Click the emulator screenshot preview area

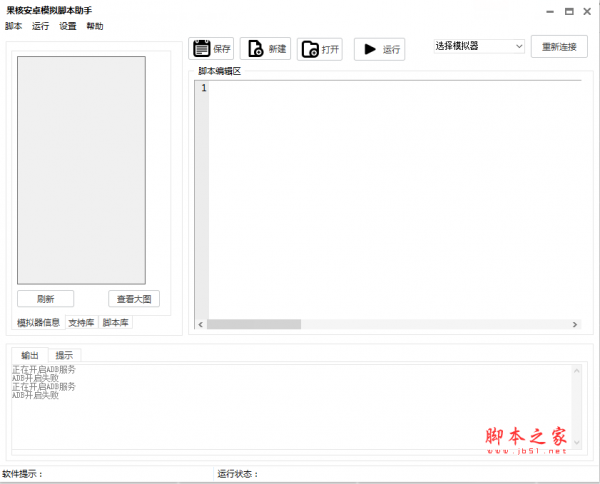[x=81, y=170]
